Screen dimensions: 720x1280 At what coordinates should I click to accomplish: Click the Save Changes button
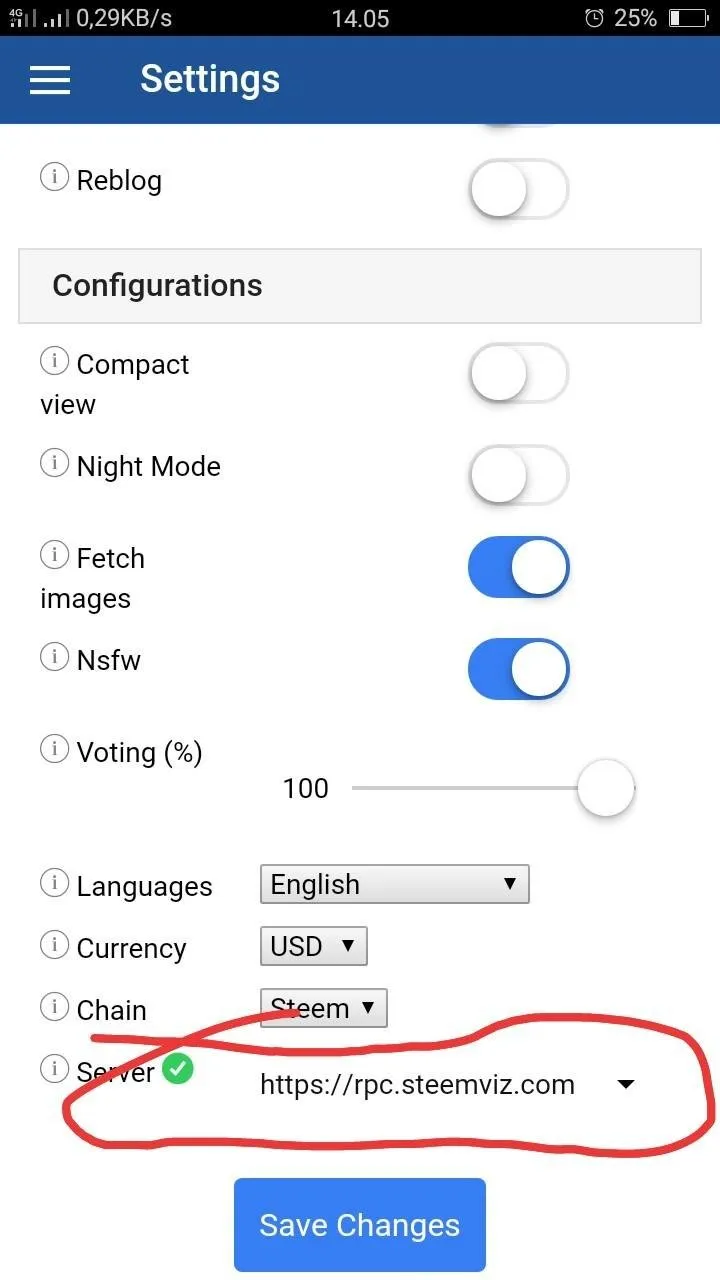point(360,1225)
